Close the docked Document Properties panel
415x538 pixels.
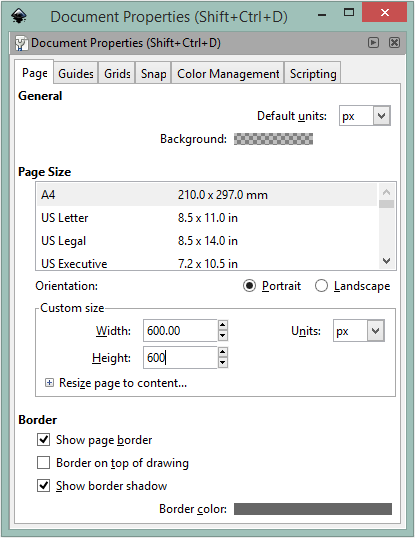tap(394, 43)
